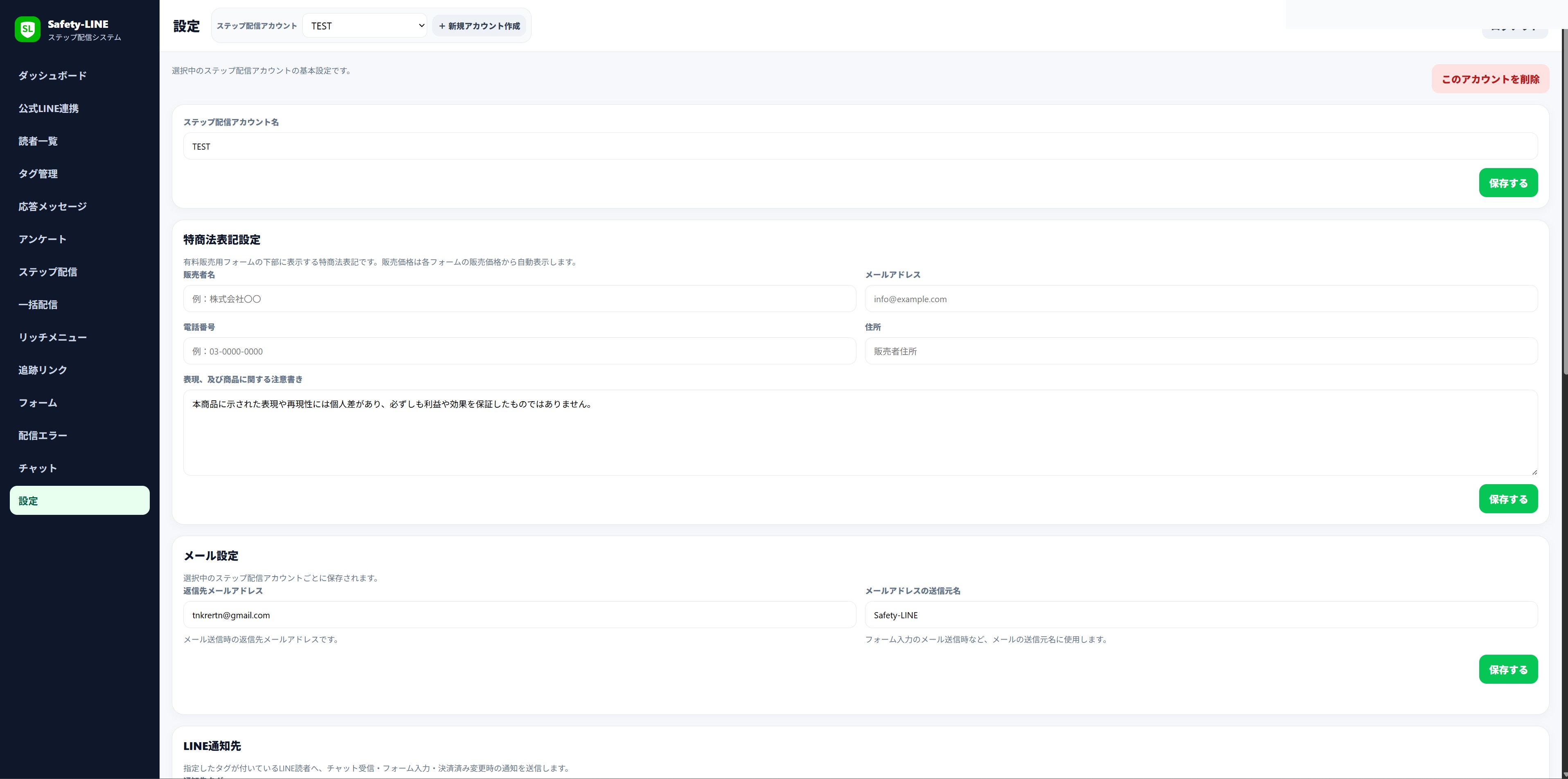Save the ステップ配信アカウント名 section

pyautogui.click(x=1508, y=183)
